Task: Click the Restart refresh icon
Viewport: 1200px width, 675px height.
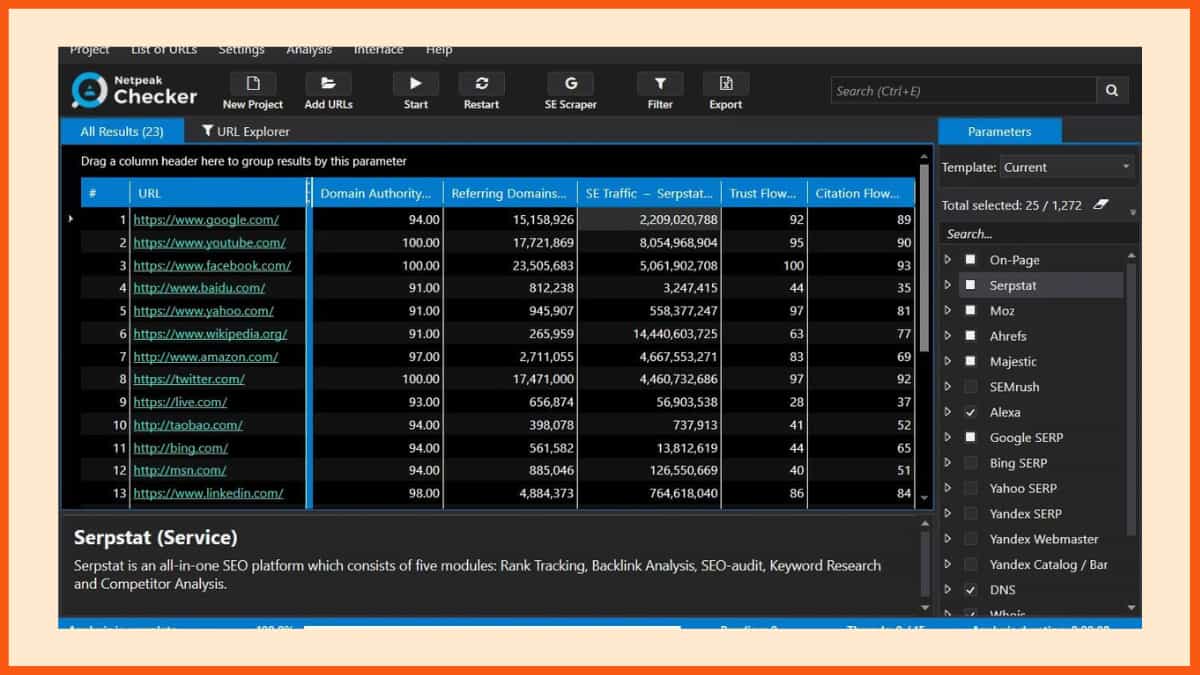Action: [x=481, y=84]
